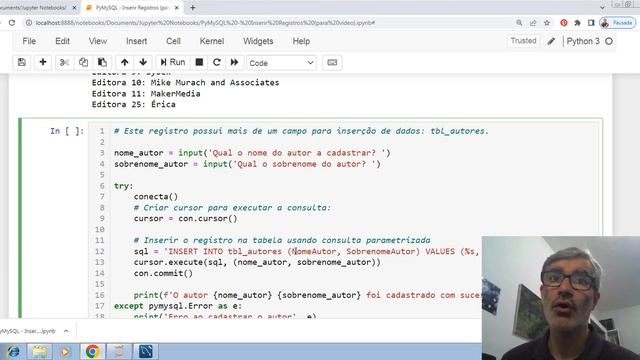Open a new browser tab

tap(193, 8)
